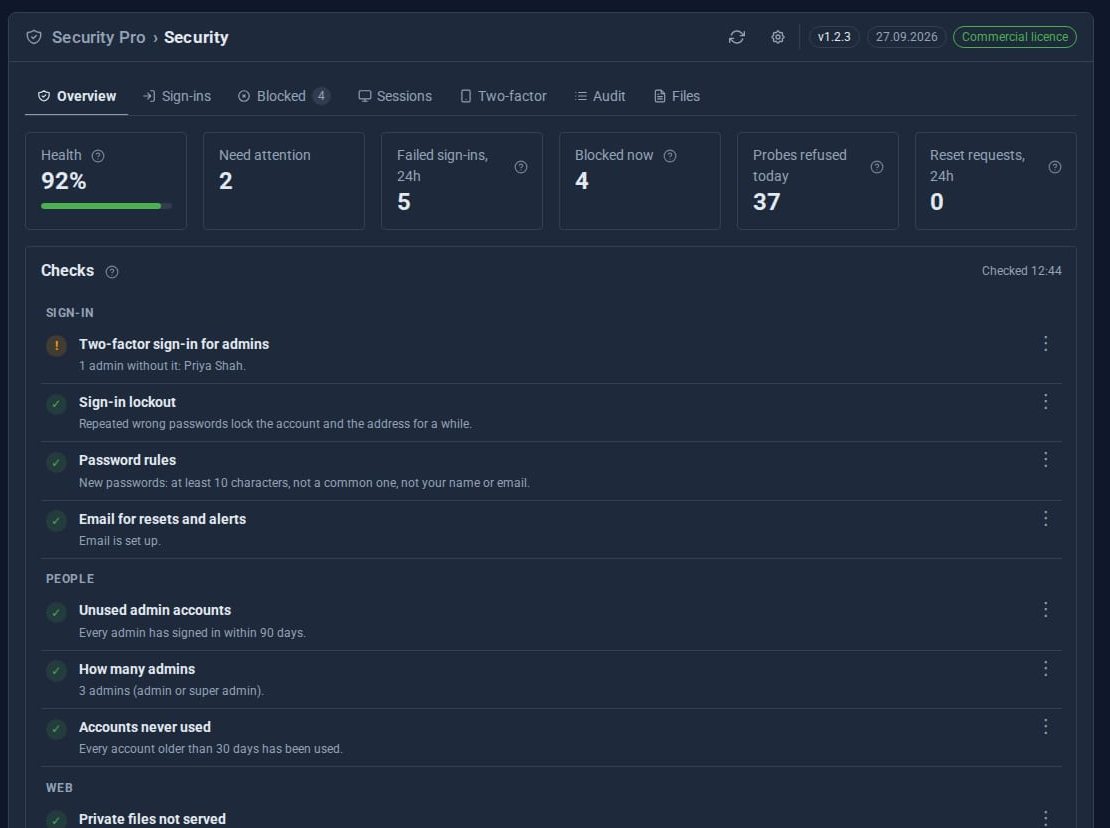Click the green check icon for Password rules
This screenshot has height=828, width=1110.
pos(57,462)
